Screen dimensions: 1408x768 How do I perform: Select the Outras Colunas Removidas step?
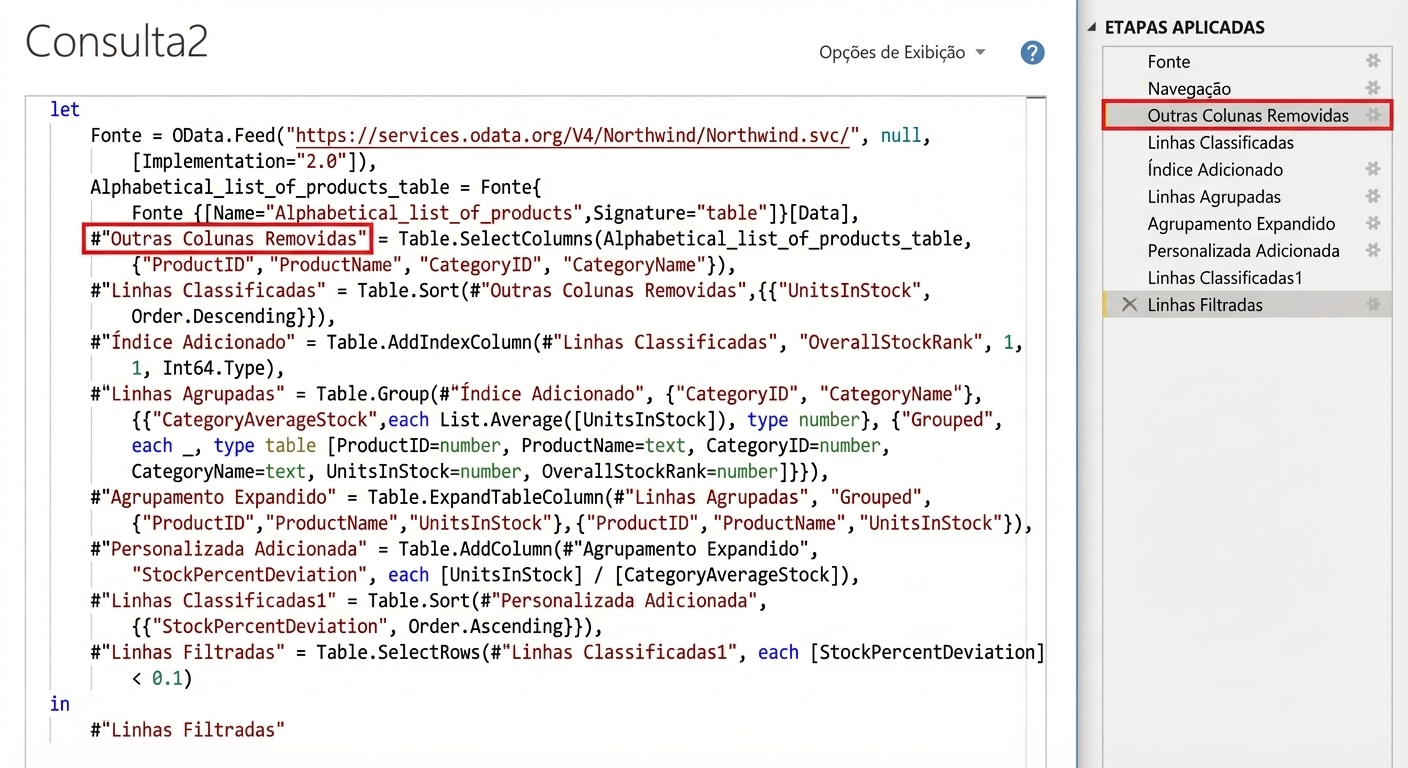coord(1247,116)
